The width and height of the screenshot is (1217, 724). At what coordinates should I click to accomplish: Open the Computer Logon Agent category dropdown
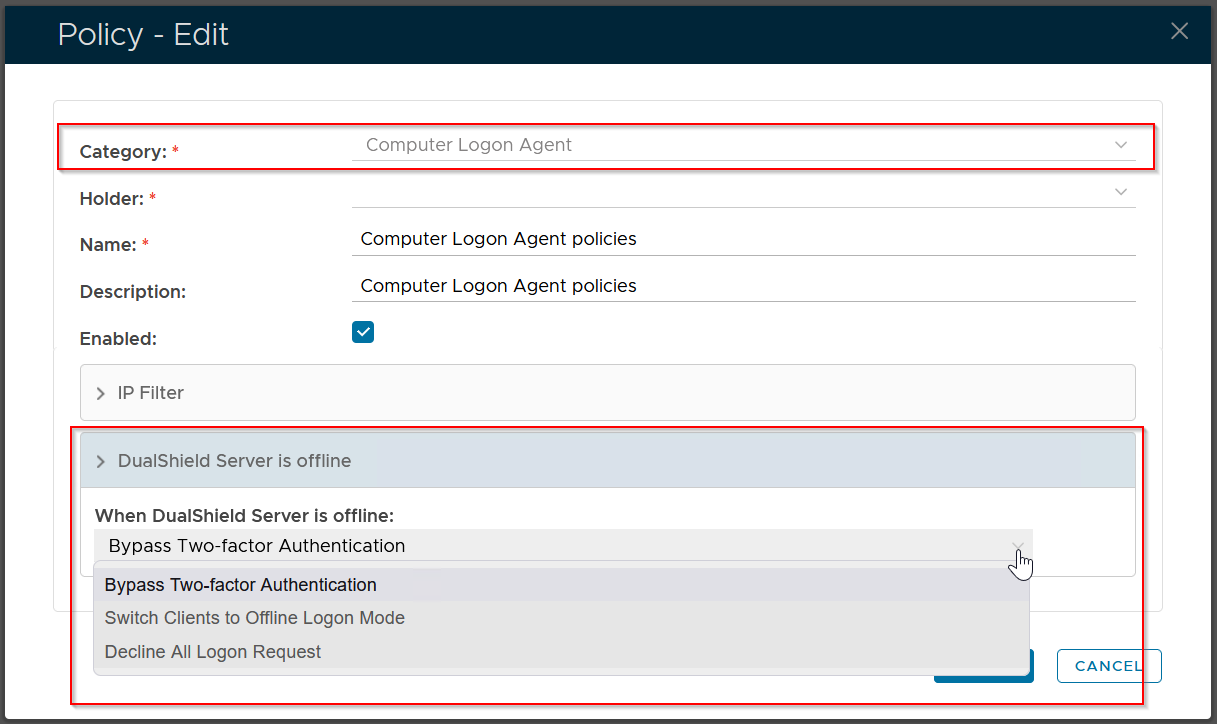coord(740,145)
